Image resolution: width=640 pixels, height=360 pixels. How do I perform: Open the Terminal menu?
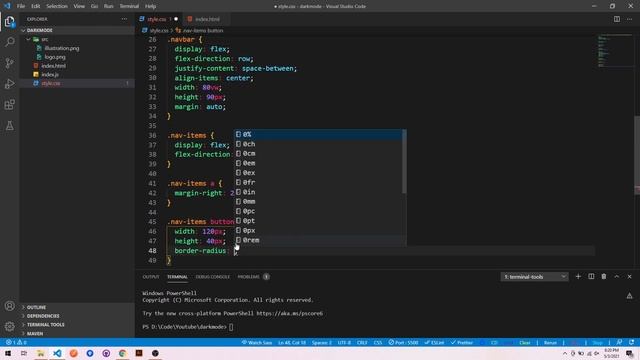(x=129, y=6)
